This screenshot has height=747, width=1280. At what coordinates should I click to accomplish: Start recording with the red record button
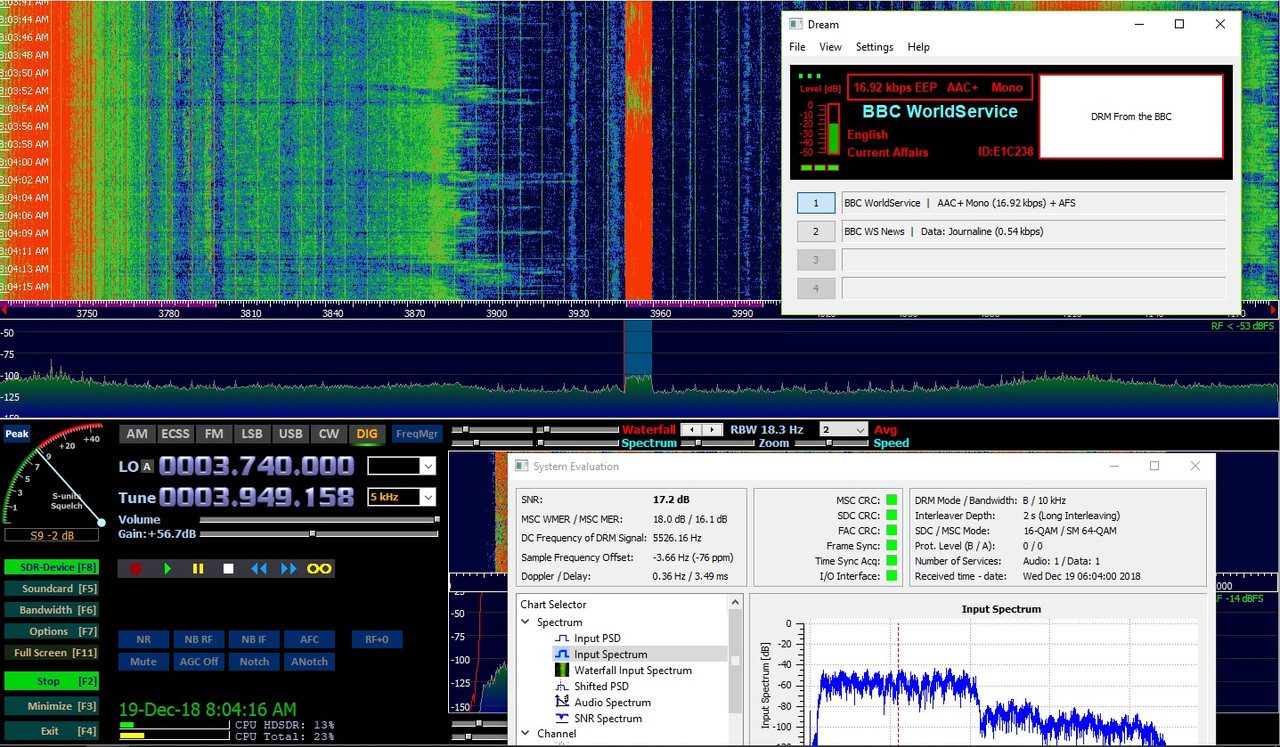coord(136,568)
